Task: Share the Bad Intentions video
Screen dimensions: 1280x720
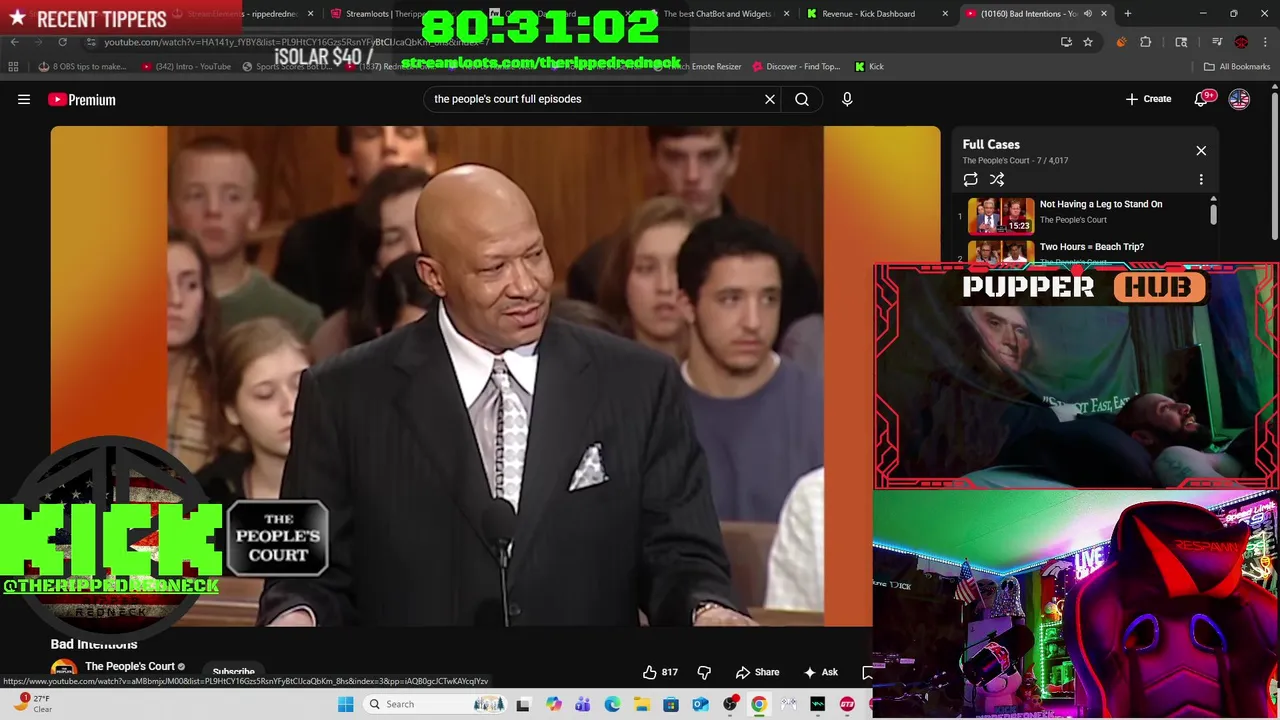Action: pyautogui.click(x=757, y=672)
